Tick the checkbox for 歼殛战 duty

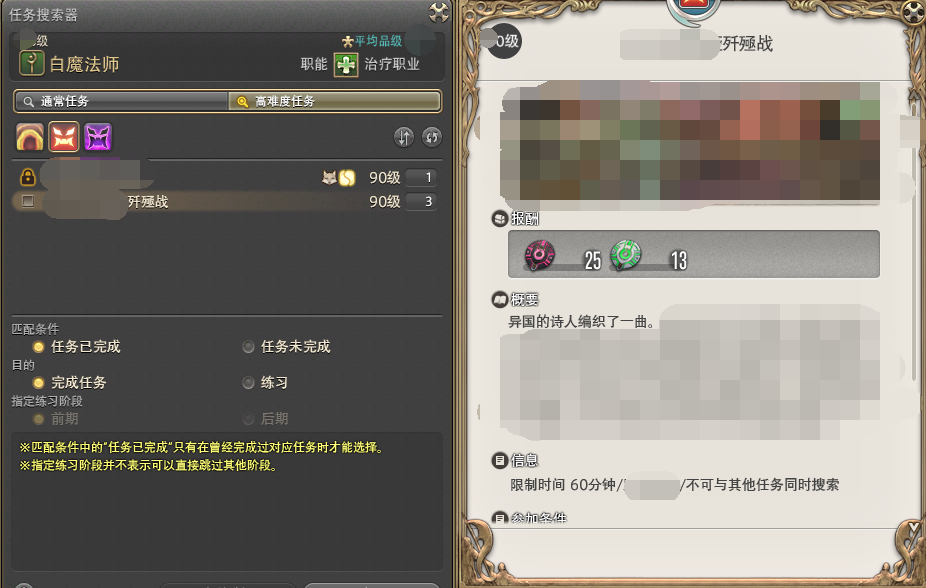pyautogui.click(x=28, y=201)
